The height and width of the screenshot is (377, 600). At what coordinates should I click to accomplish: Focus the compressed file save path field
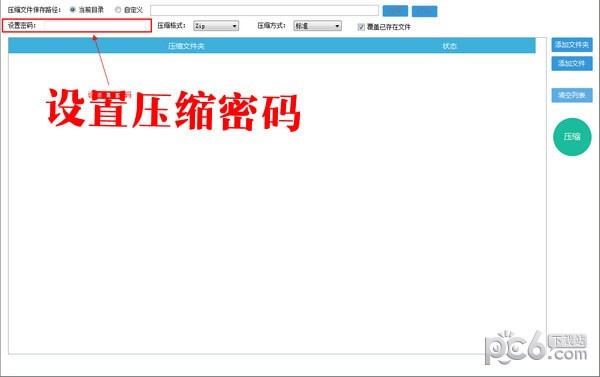click(264, 10)
